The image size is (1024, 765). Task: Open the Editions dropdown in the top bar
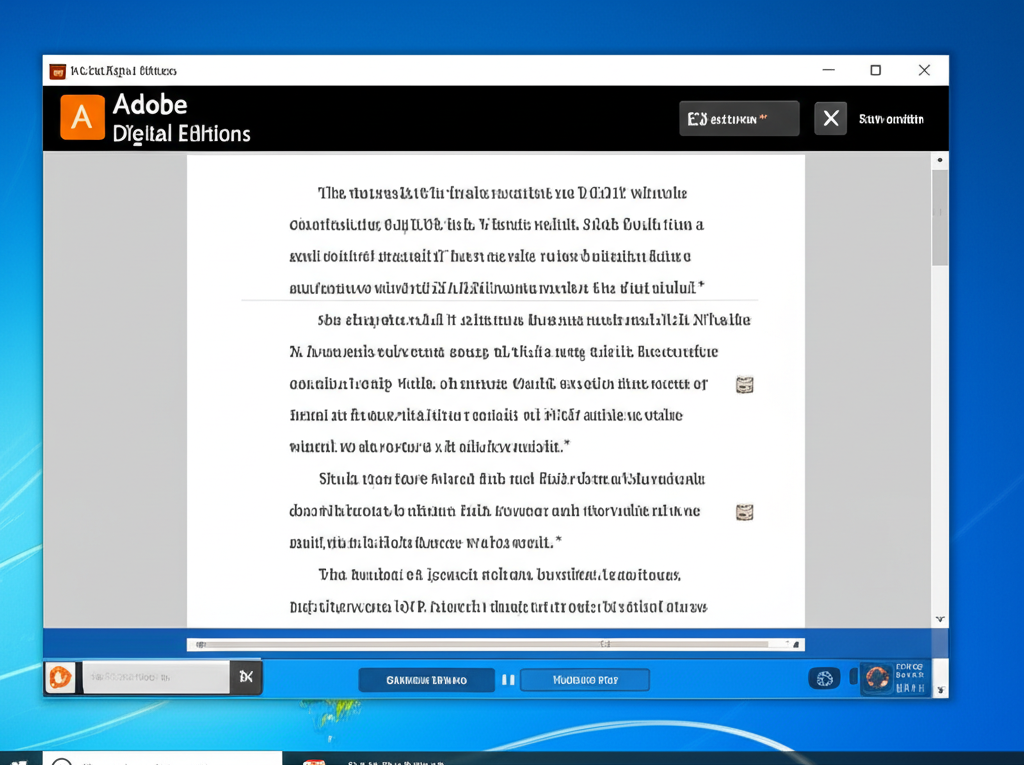click(x=739, y=118)
